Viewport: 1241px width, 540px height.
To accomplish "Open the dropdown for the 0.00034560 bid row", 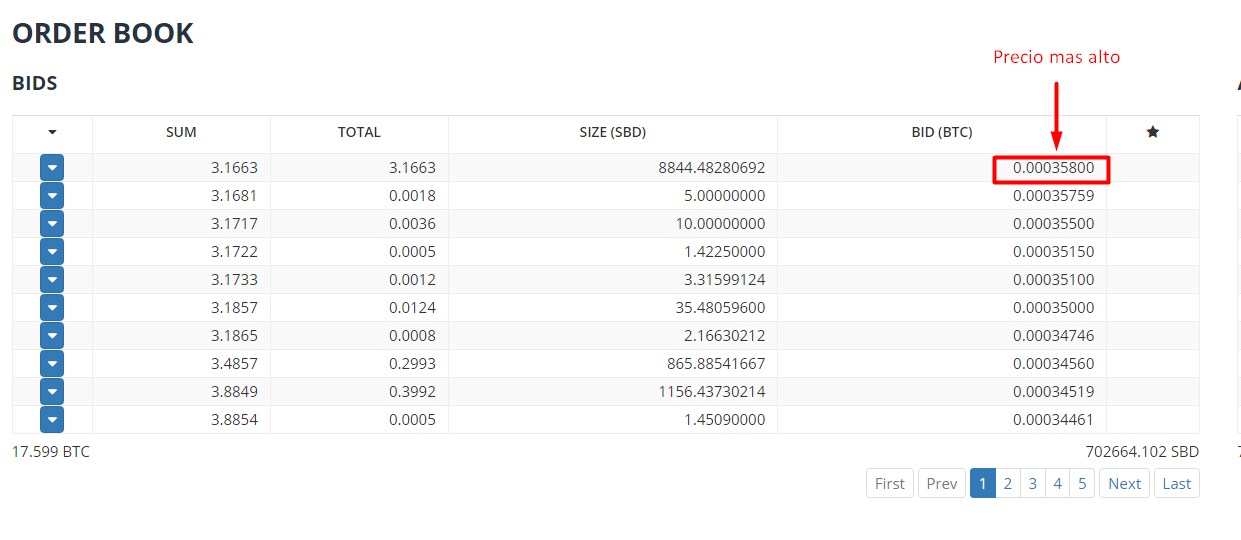I will 52,364.
